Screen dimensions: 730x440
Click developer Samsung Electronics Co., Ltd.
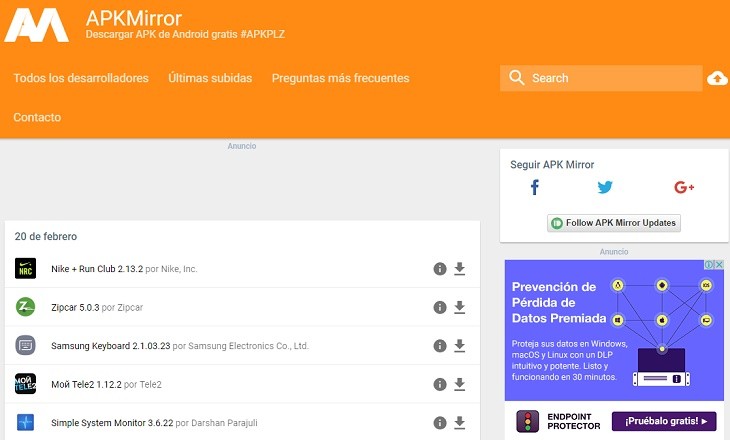[249, 346]
